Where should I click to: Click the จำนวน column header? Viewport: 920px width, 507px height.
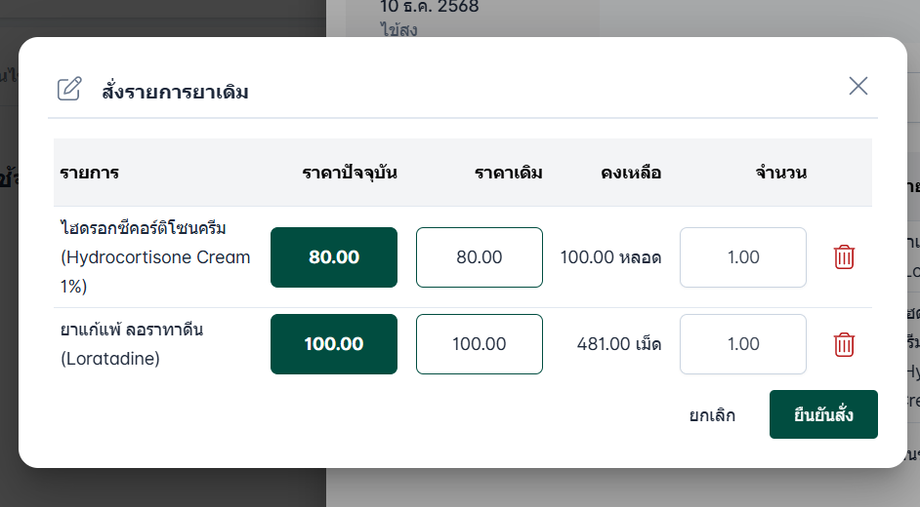coord(780,172)
